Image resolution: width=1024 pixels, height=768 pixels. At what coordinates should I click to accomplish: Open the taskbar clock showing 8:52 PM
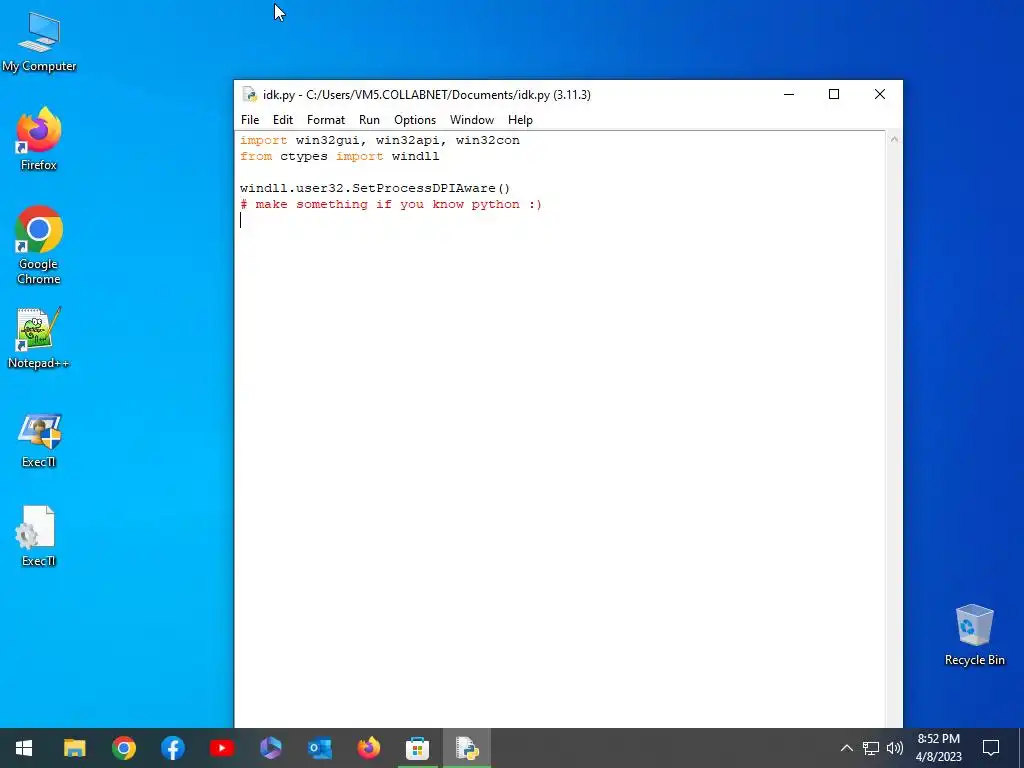(938, 748)
